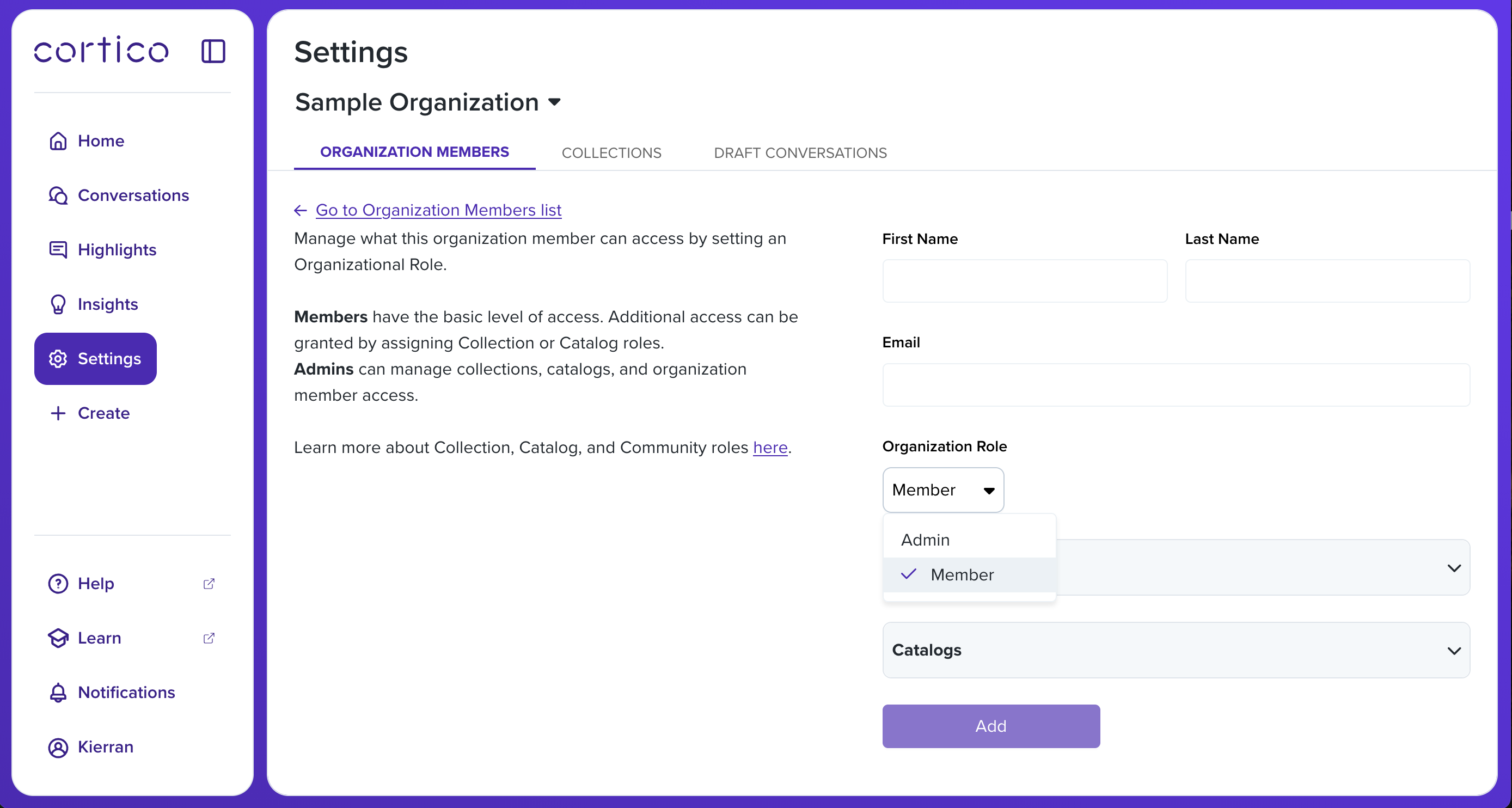
Task: Switch to the Collections tab
Action: [611, 152]
